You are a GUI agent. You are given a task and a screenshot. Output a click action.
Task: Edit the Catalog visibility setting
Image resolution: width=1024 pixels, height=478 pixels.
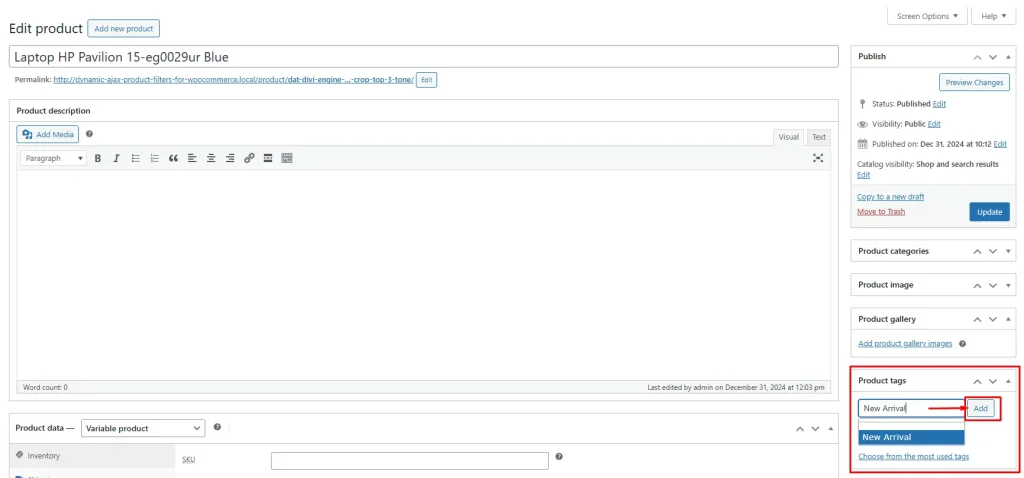point(863,175)
